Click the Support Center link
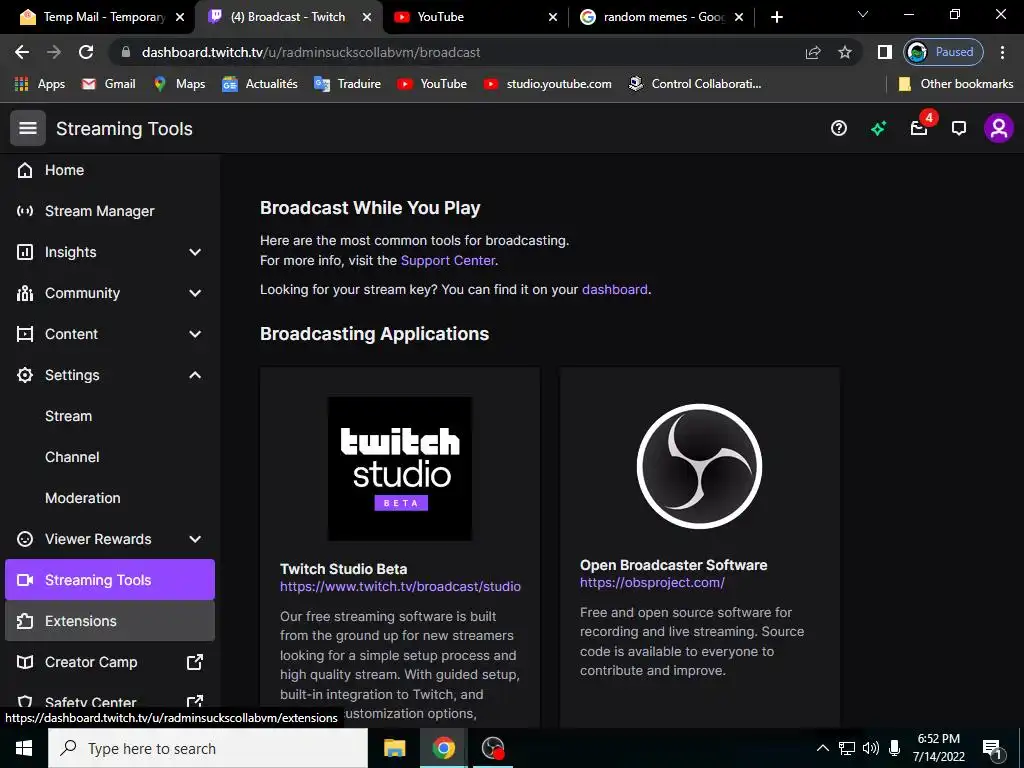This screenshot has height=768, width=1024. tap(448, 261)
